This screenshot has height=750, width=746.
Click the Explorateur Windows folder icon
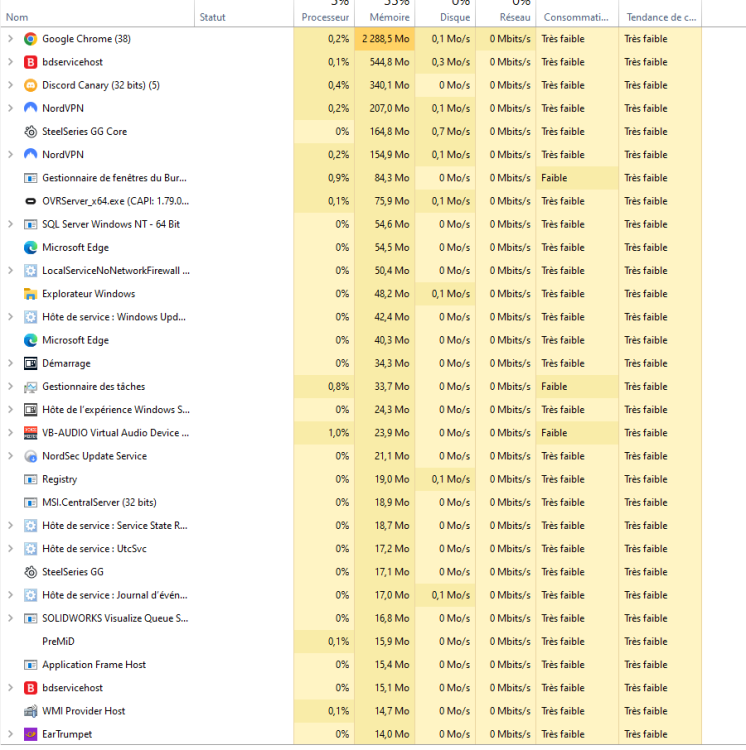coord(30,294)
